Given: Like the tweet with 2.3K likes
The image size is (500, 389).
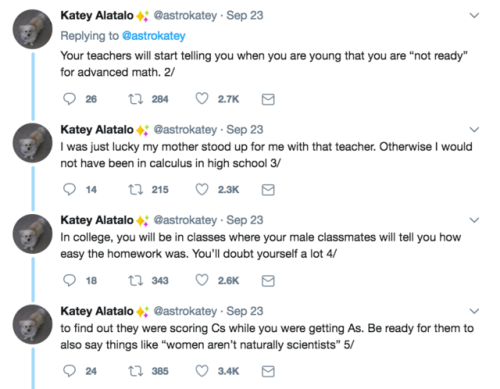Looking at the screenshot, I should pyautogui.click(x=202, y=189).
